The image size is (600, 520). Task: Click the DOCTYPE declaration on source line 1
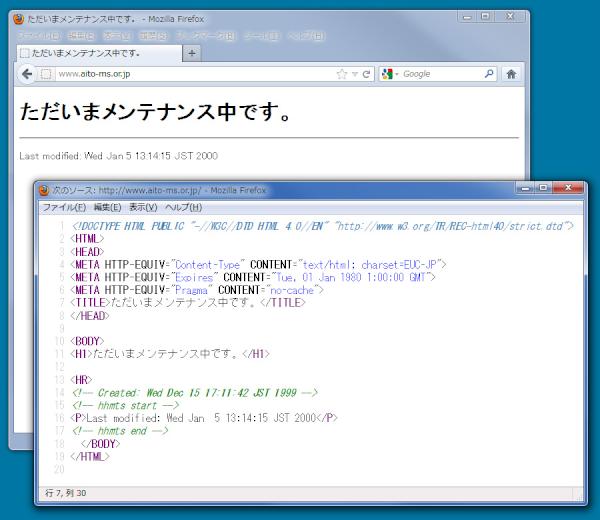pyautogui.click(x=322, y=226)
